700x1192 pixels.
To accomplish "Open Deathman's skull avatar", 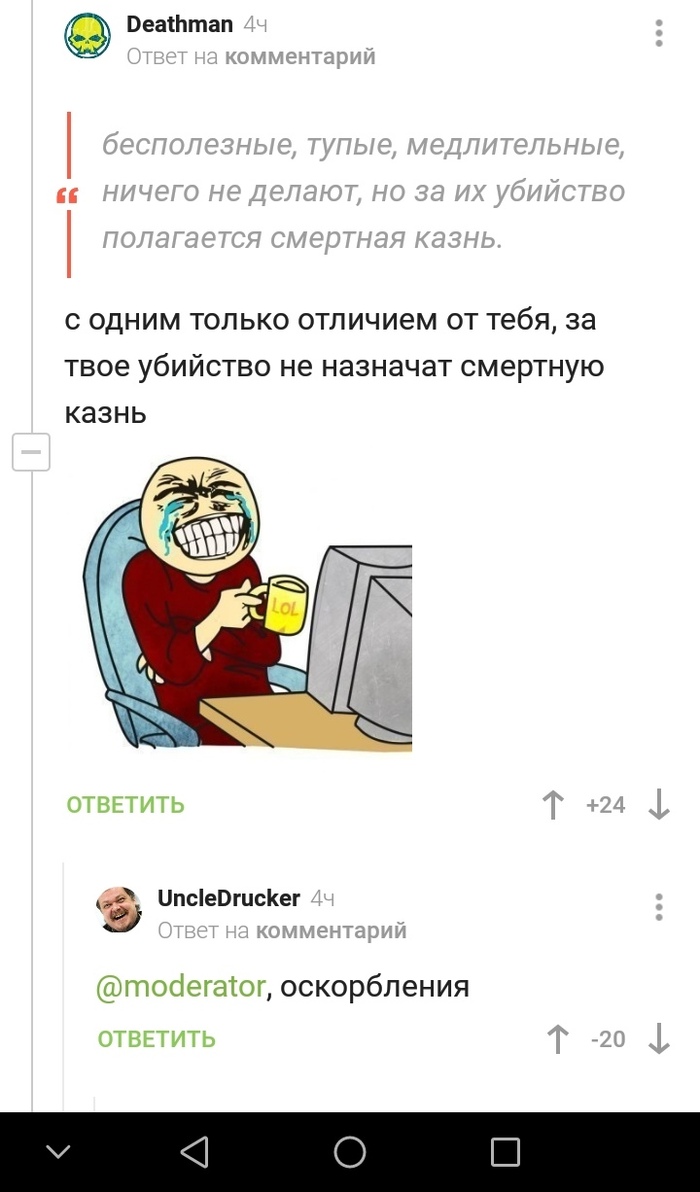I will click(x=87, y=36).
